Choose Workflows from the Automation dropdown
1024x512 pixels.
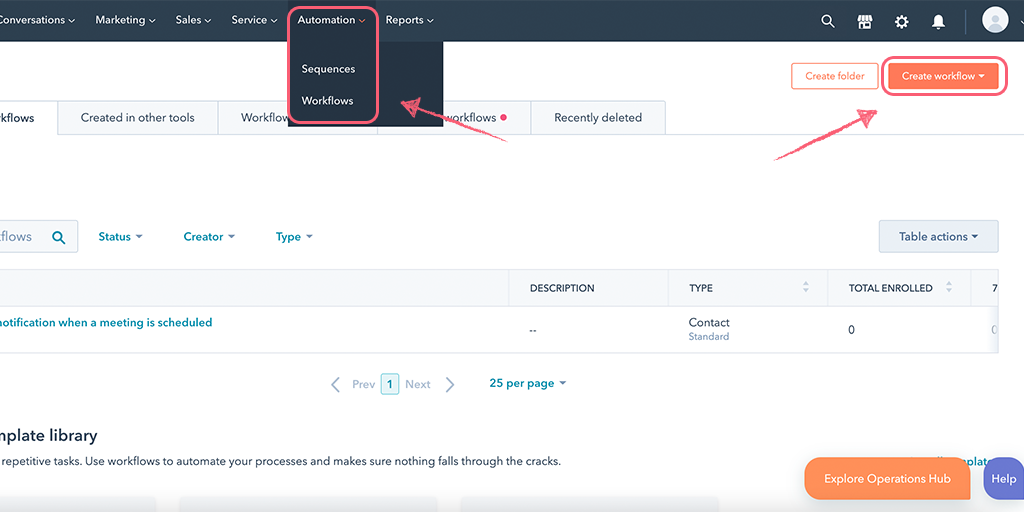(x=327, y=101)
